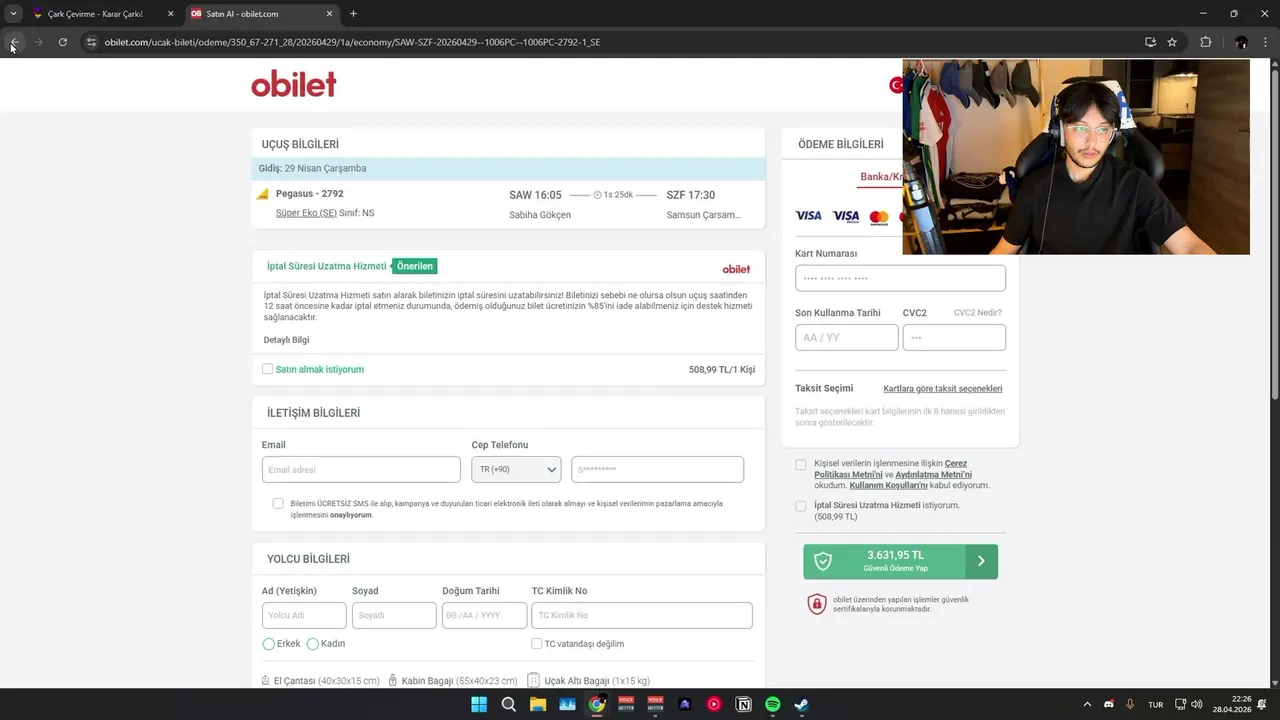Close the Çark Çevirme tab
Viewport: 1280px width, 720px height.
170,14
